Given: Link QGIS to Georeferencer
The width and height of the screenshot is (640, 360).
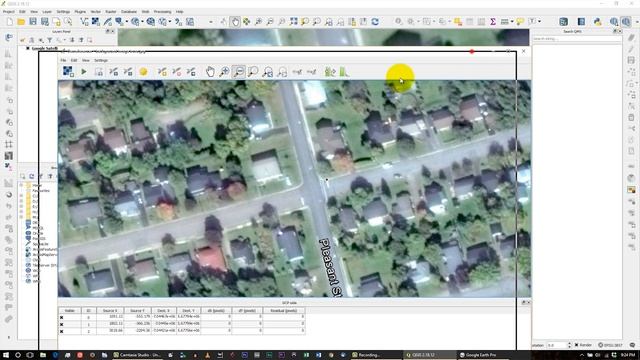Looking at the screenshot, I should [311, 72].
